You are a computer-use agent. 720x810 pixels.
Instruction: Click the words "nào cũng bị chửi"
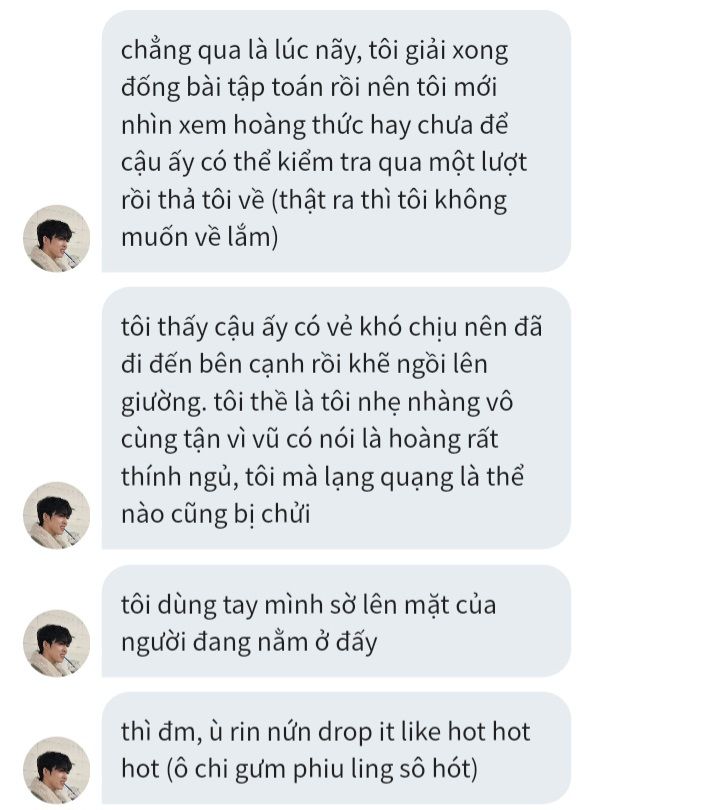point(215,515)
